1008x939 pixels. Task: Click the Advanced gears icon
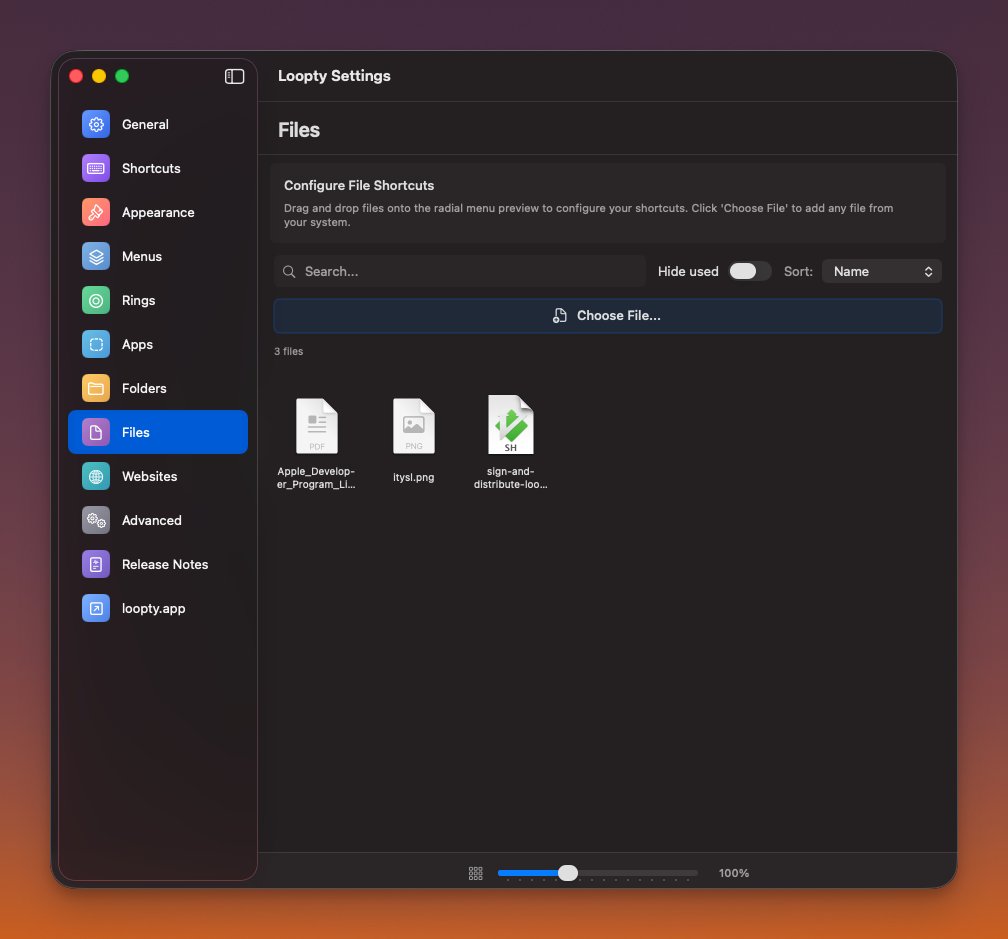coord(96,521)
